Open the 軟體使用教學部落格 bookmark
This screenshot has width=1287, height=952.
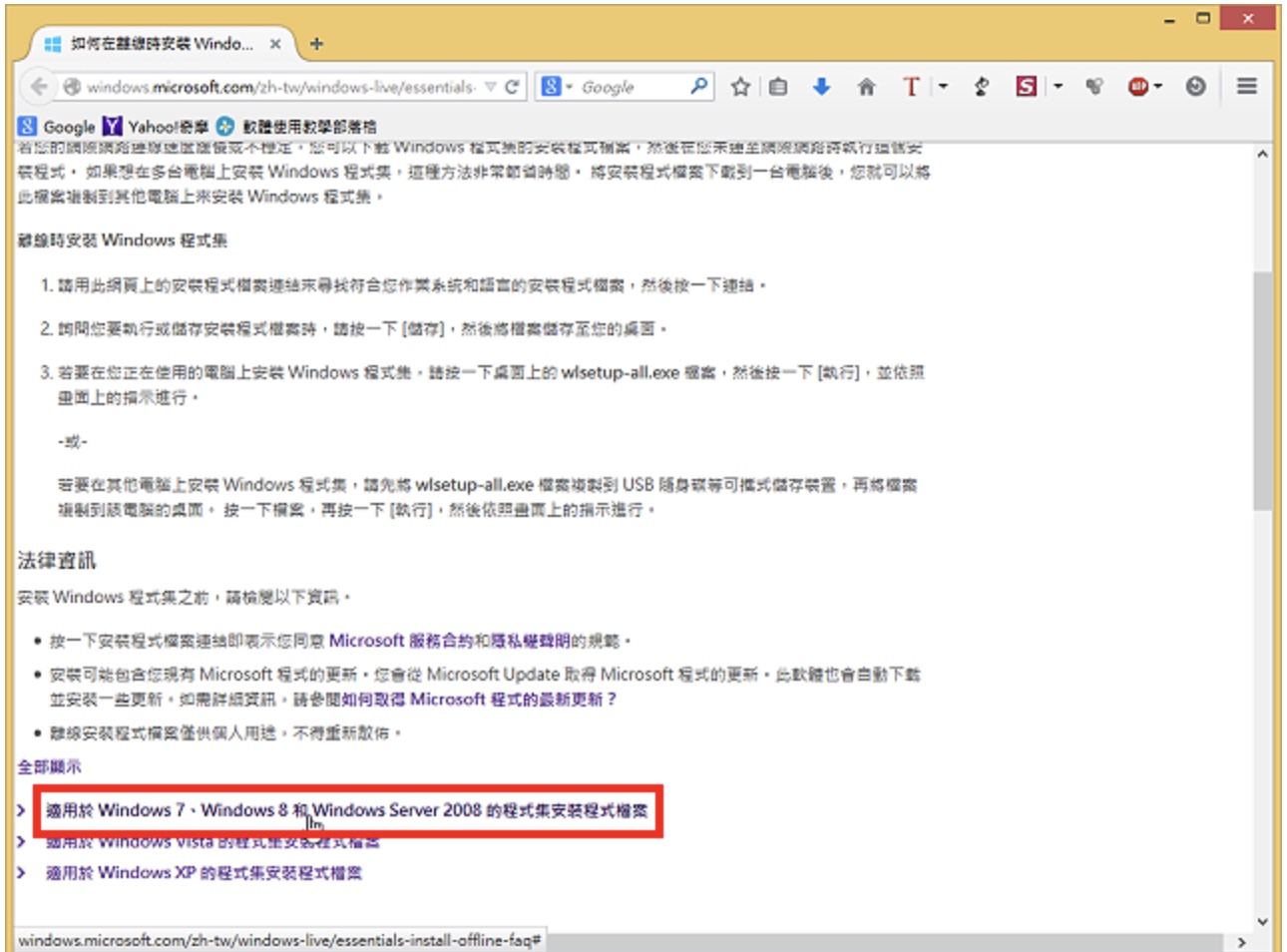click(297, 127)
